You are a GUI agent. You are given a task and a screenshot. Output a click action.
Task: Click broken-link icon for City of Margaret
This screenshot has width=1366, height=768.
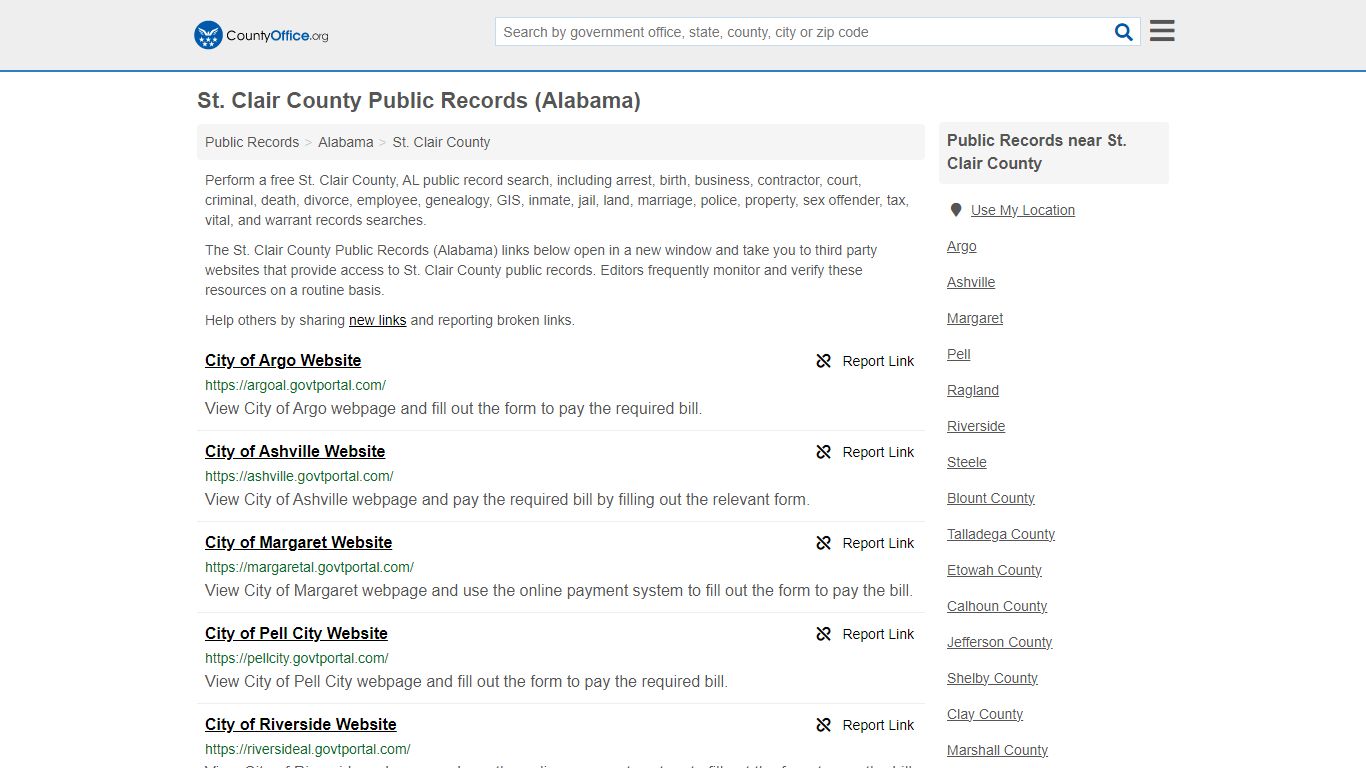(823, 543)
